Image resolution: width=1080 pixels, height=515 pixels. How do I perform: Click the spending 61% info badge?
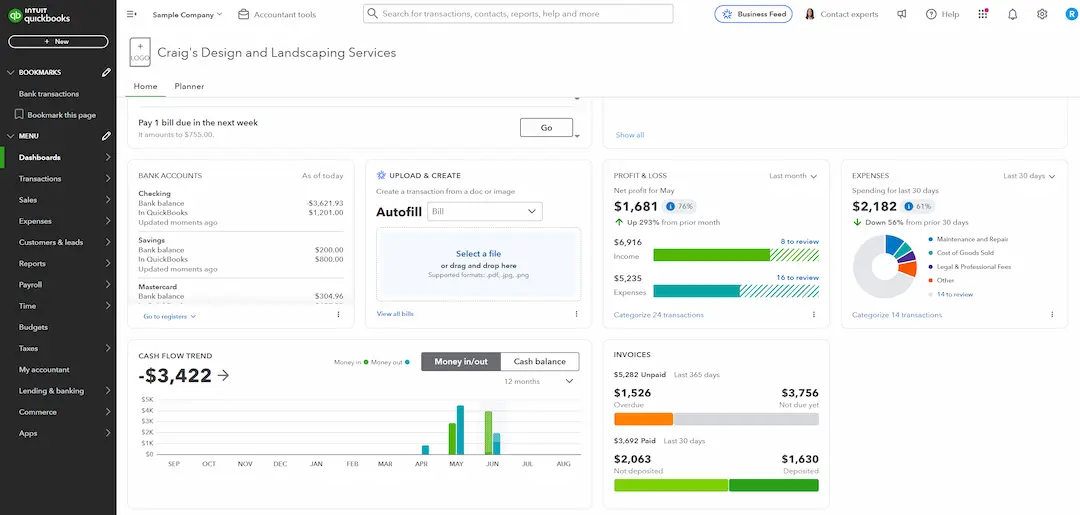pos(919,206)
